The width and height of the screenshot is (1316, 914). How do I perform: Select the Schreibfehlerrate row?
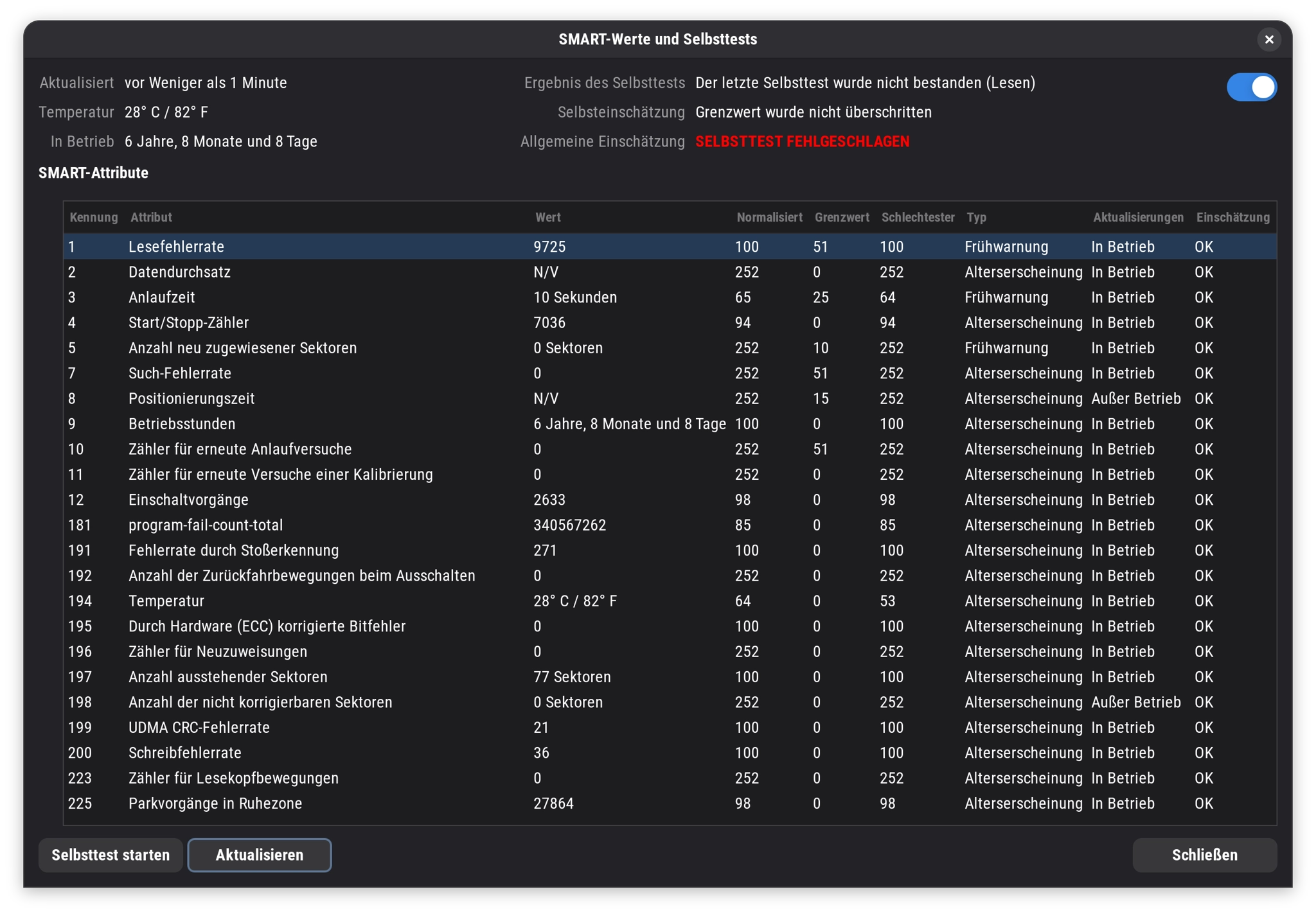(670, 753)
